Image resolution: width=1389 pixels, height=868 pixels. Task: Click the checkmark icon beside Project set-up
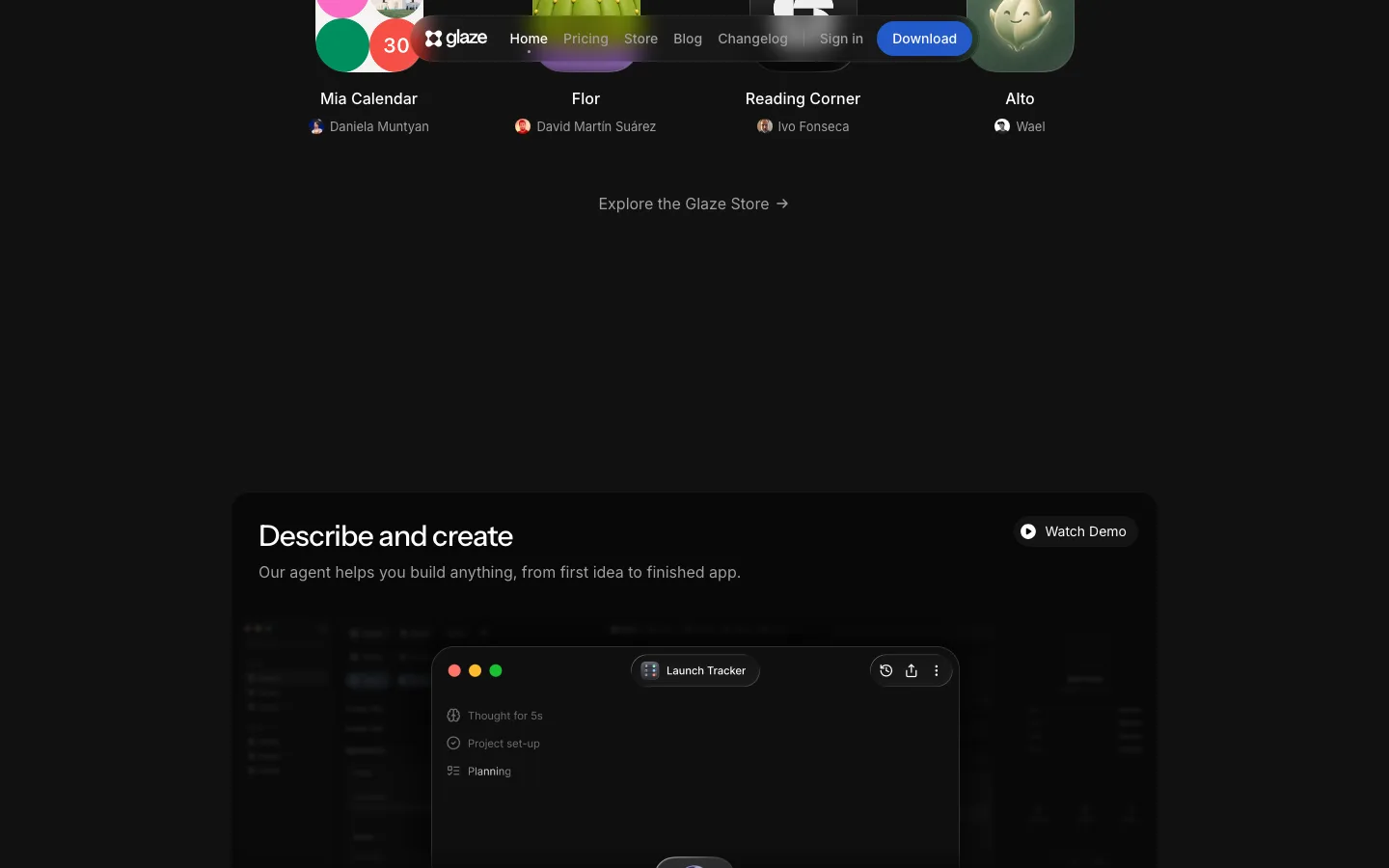point(453,744)
